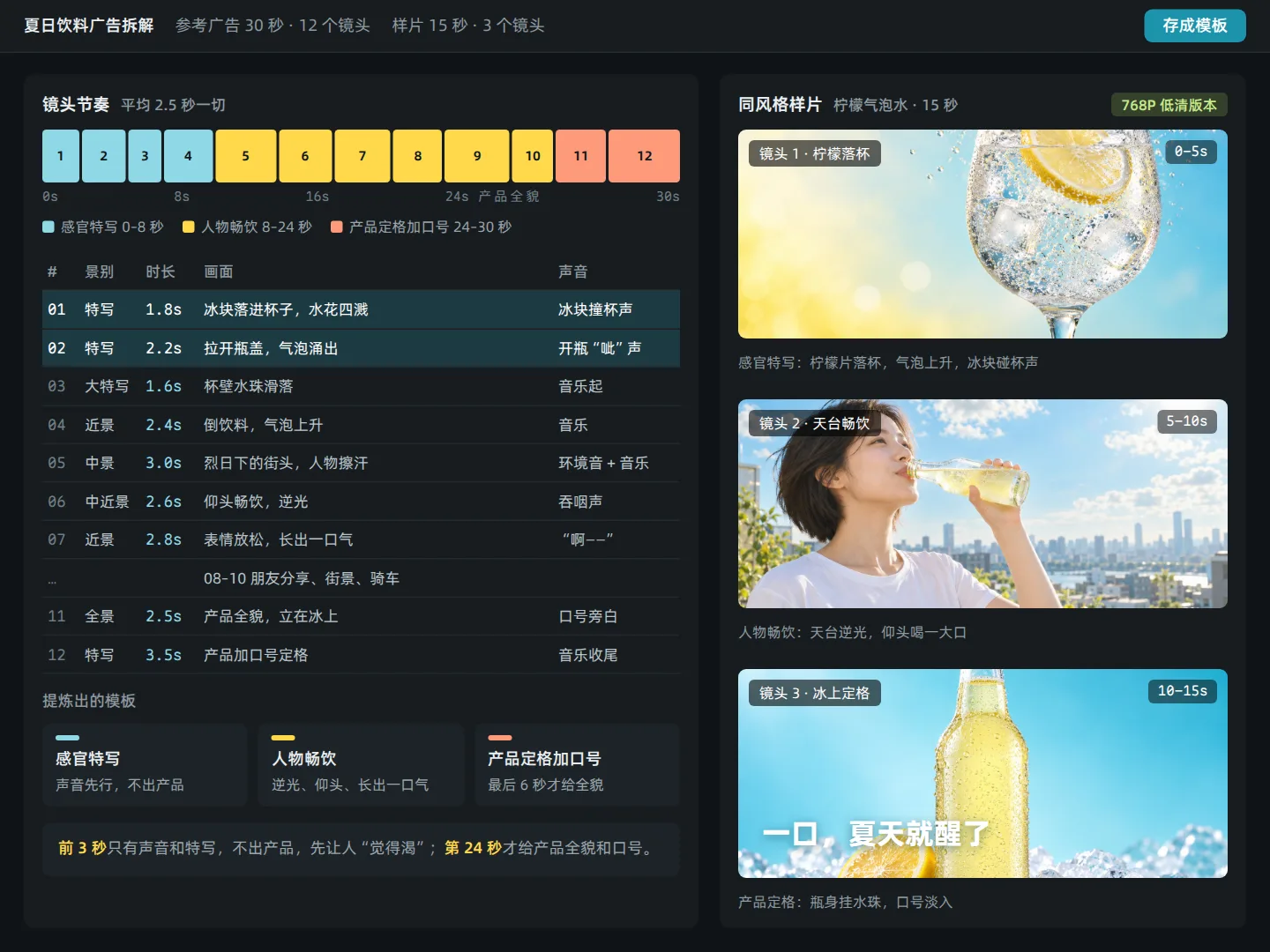Viewport: 1270px width, 952px height.
Task: Select yellow segment 5 on the timeline bar
Action: click(246, 156)
